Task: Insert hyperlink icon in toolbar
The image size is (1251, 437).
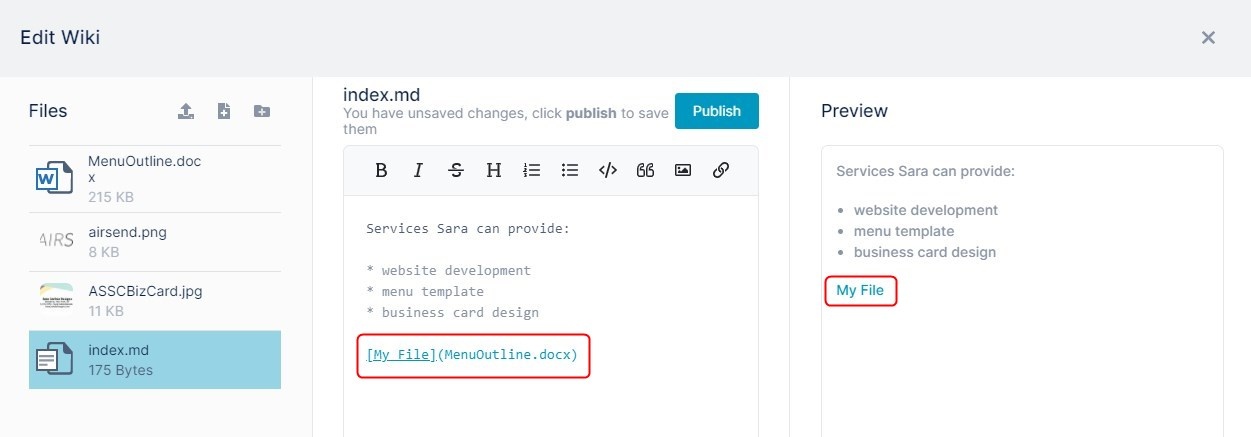Action: click(721, 170)
